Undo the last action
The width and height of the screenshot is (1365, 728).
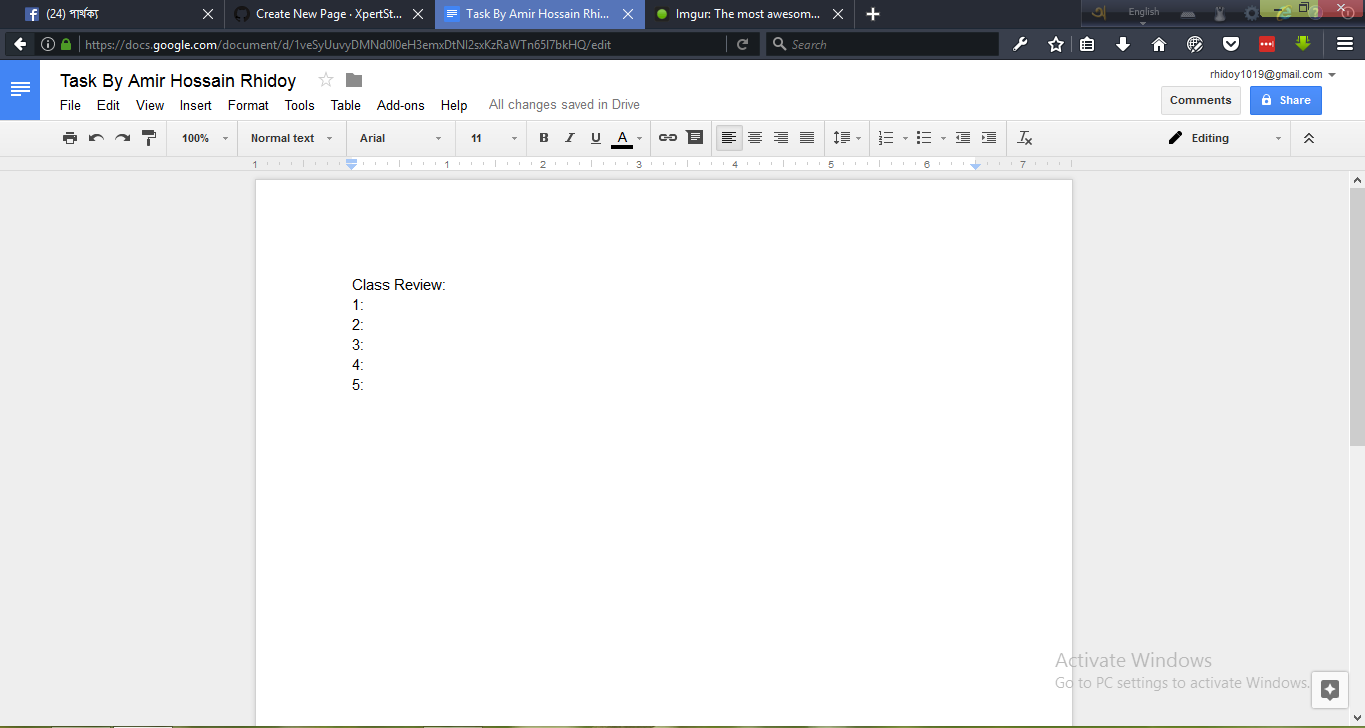point(96,138)
